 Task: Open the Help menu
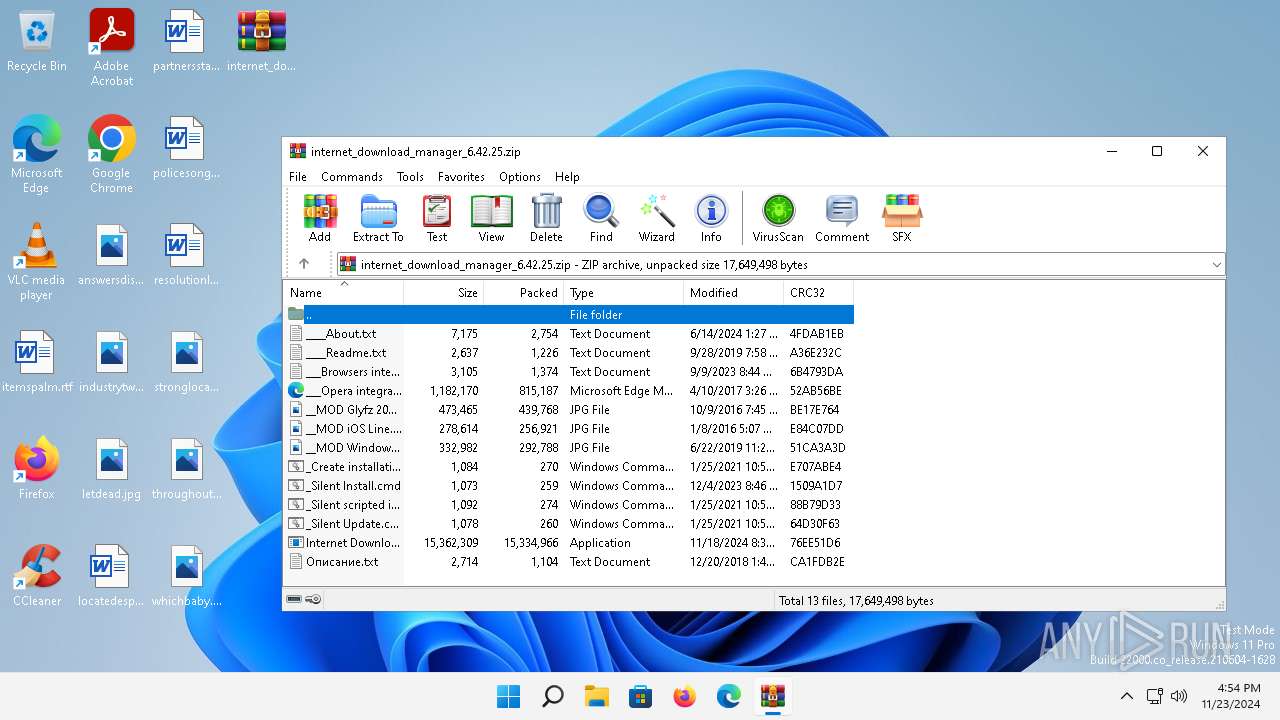567,176
